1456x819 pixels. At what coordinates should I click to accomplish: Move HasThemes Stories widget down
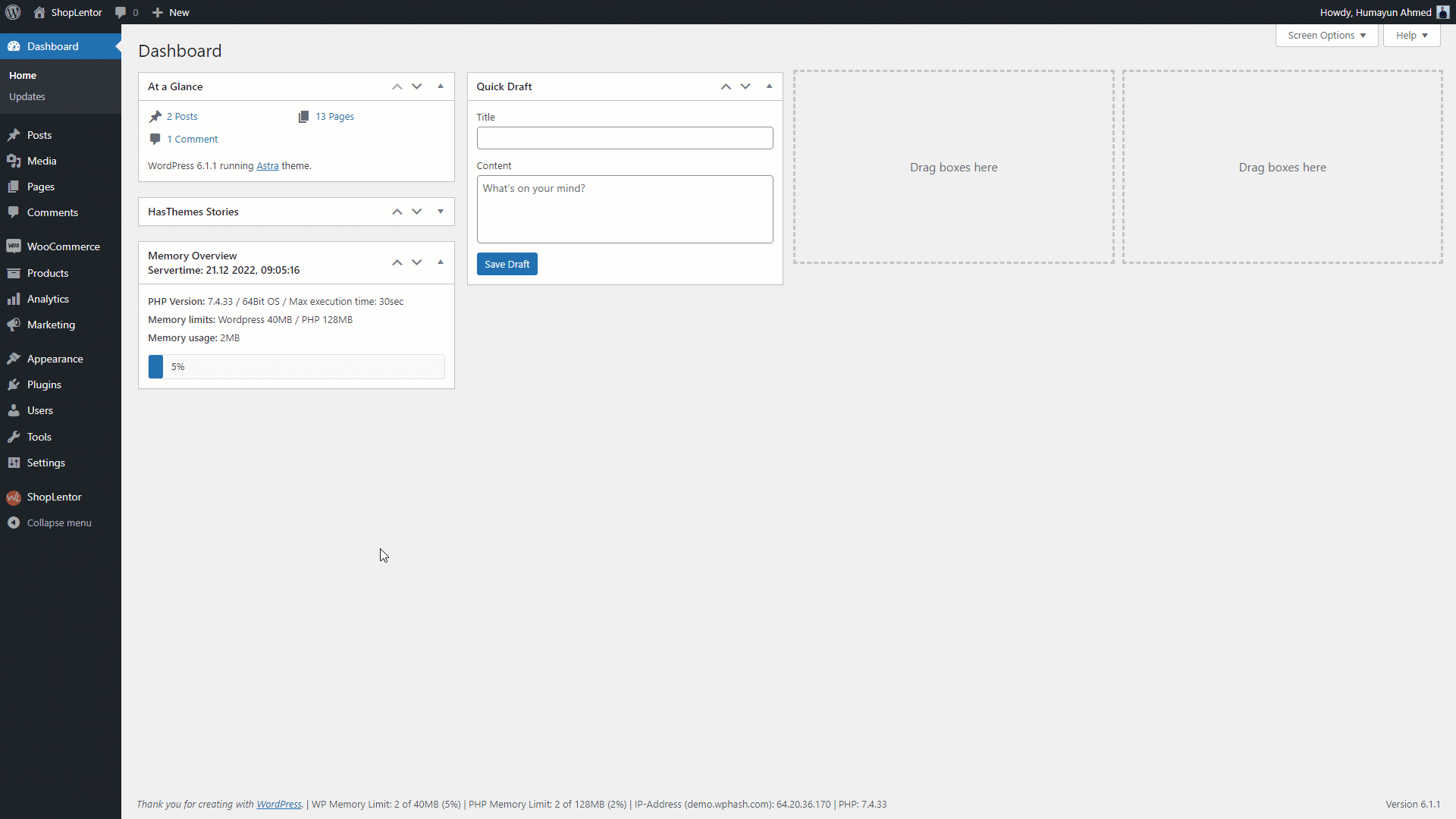(416, 212)
